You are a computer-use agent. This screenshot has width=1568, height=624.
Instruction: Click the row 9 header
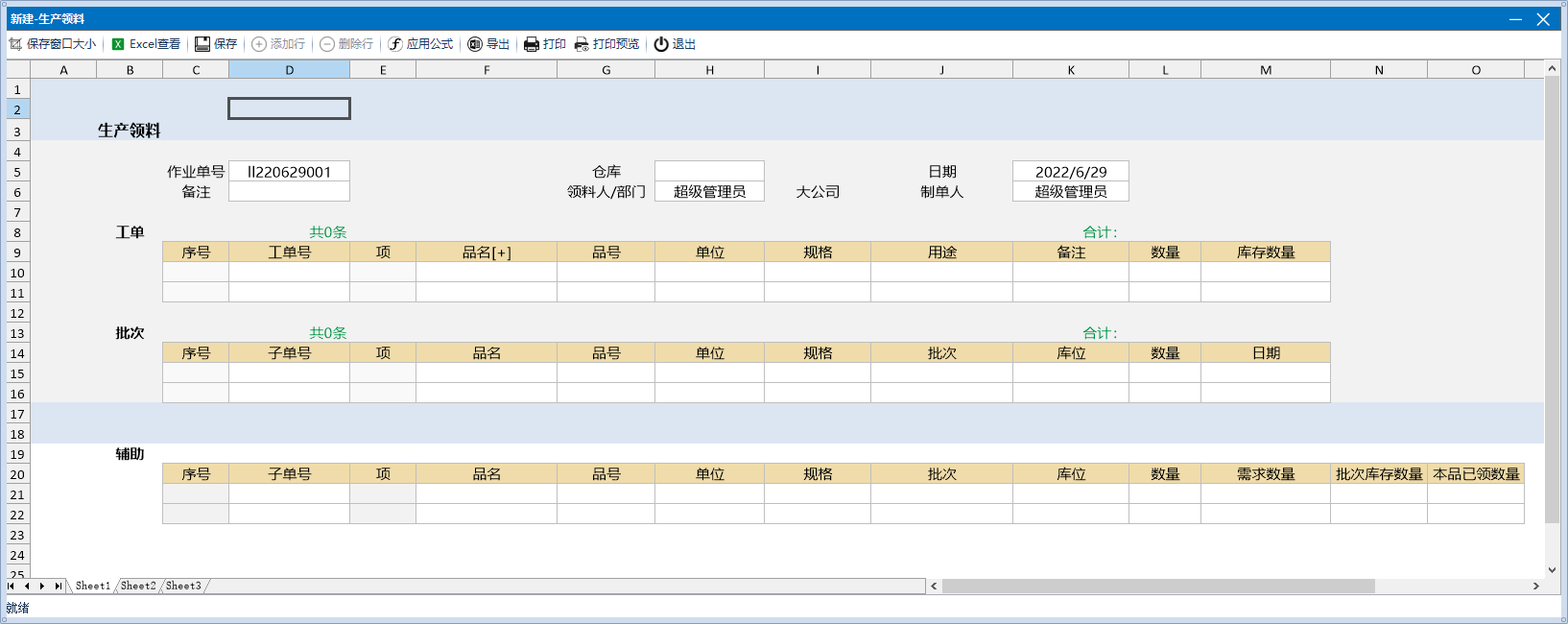click(17, 252)
